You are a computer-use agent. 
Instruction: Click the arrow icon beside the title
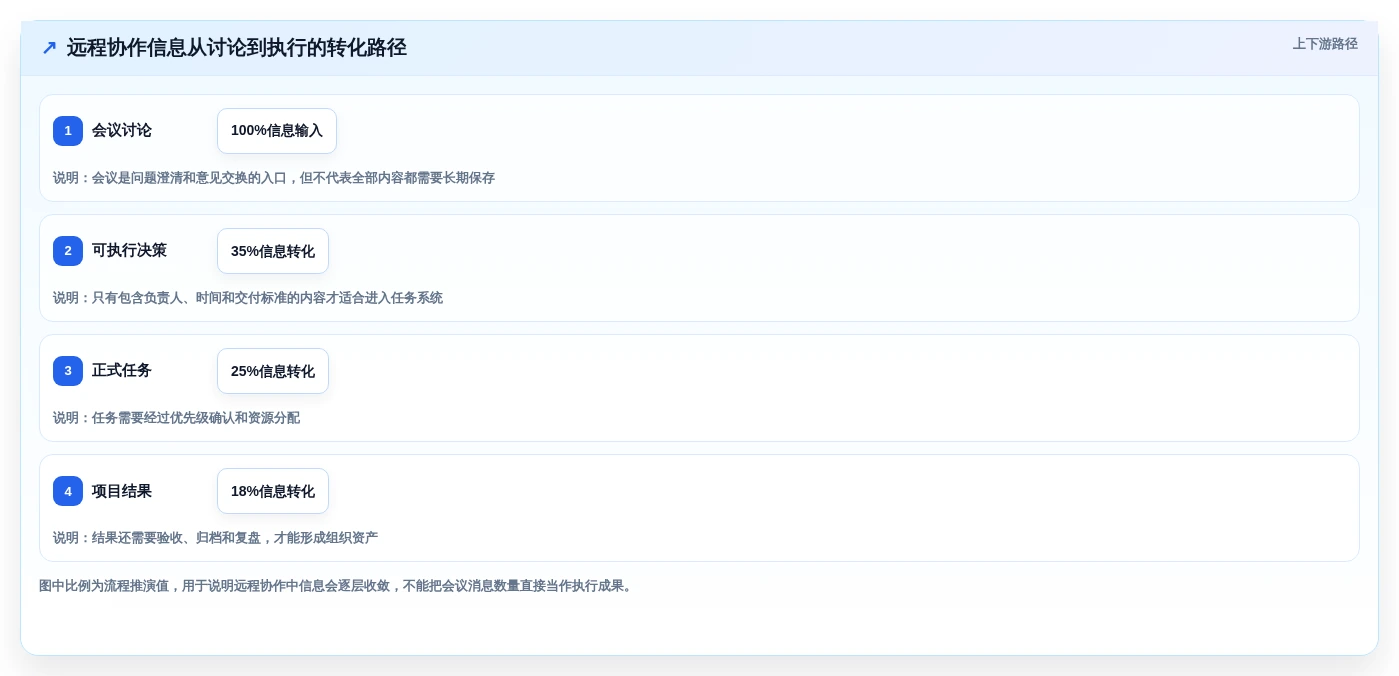pos(49,48)
